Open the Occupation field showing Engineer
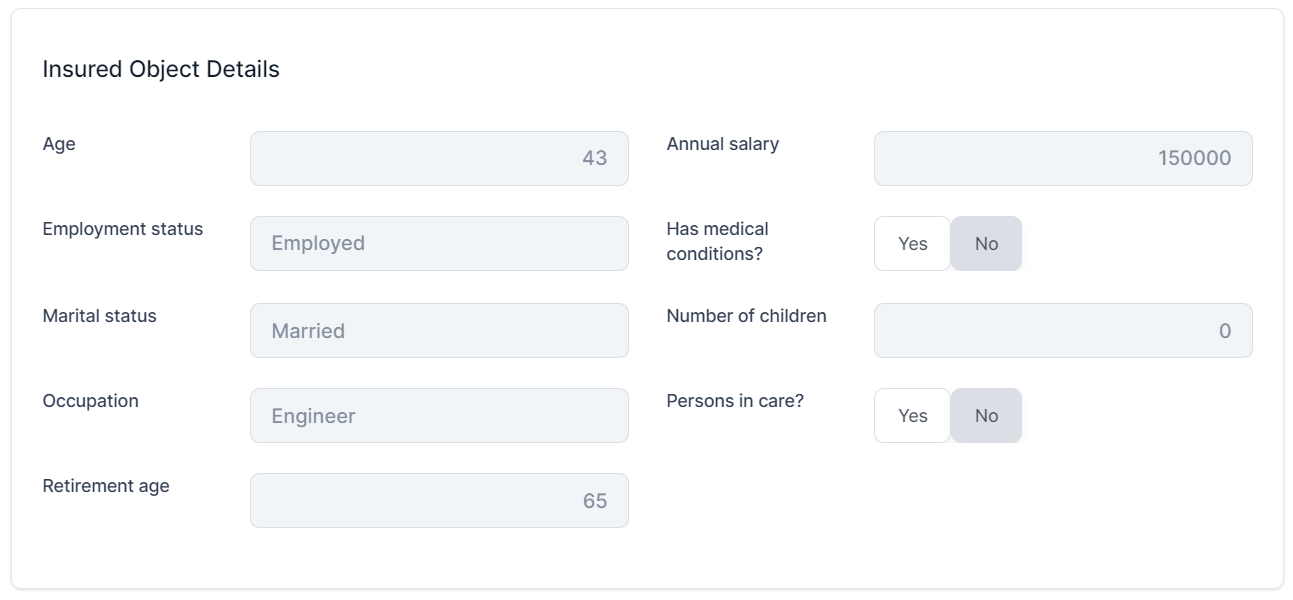The image size is (1293, 600). point(439,416)
